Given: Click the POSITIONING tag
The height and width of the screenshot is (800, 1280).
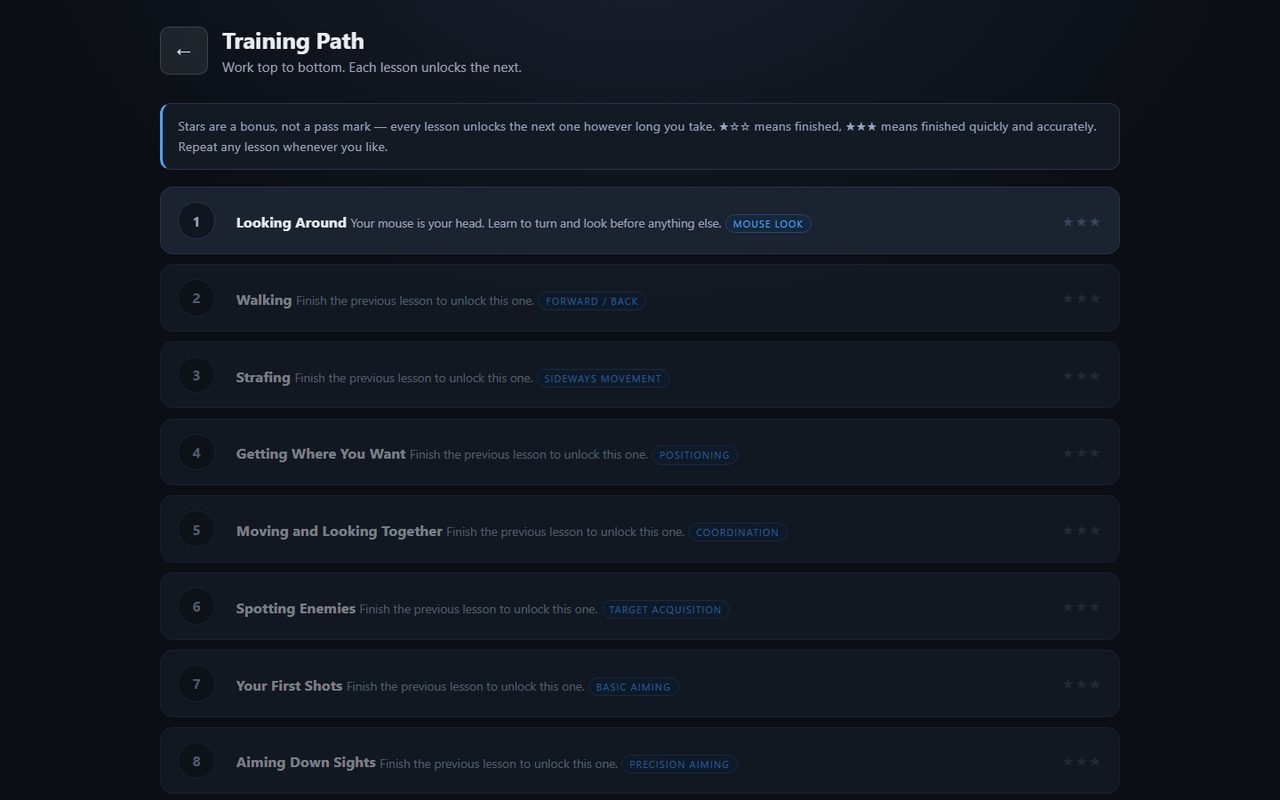Looking at the screenshot, I should (x=695, y=455).
